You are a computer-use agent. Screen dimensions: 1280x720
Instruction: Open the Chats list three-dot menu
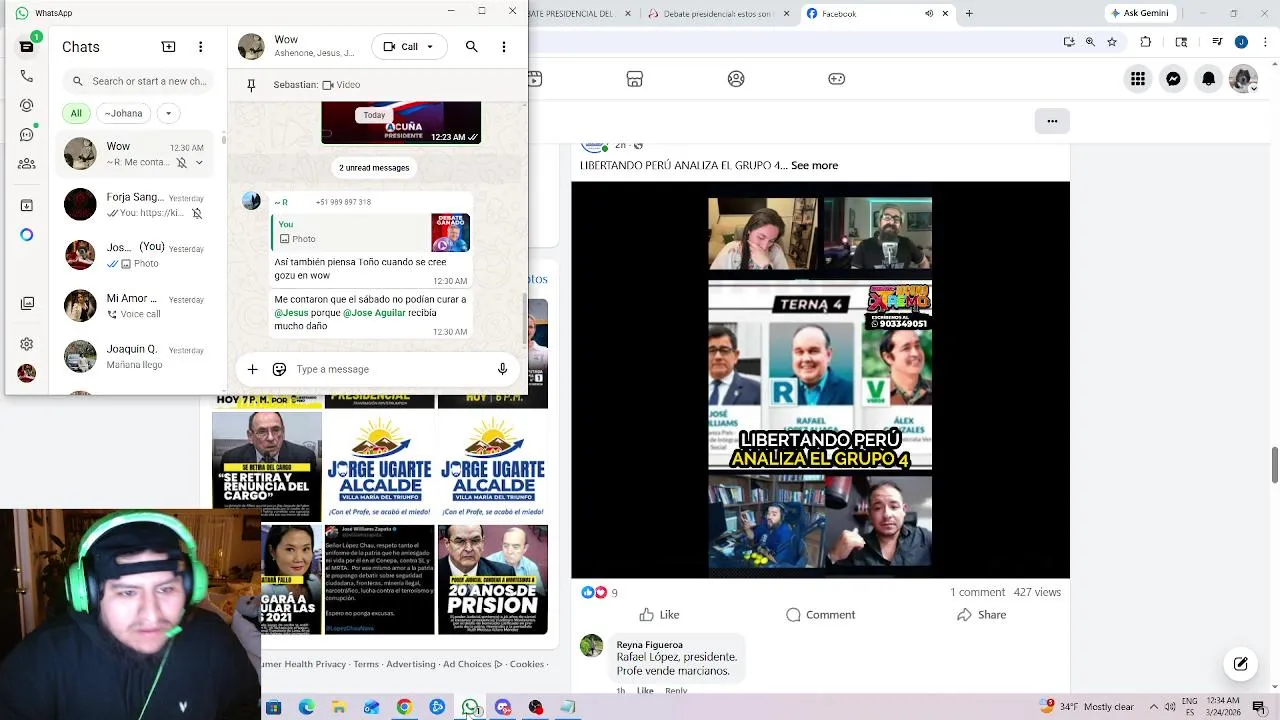200,47
